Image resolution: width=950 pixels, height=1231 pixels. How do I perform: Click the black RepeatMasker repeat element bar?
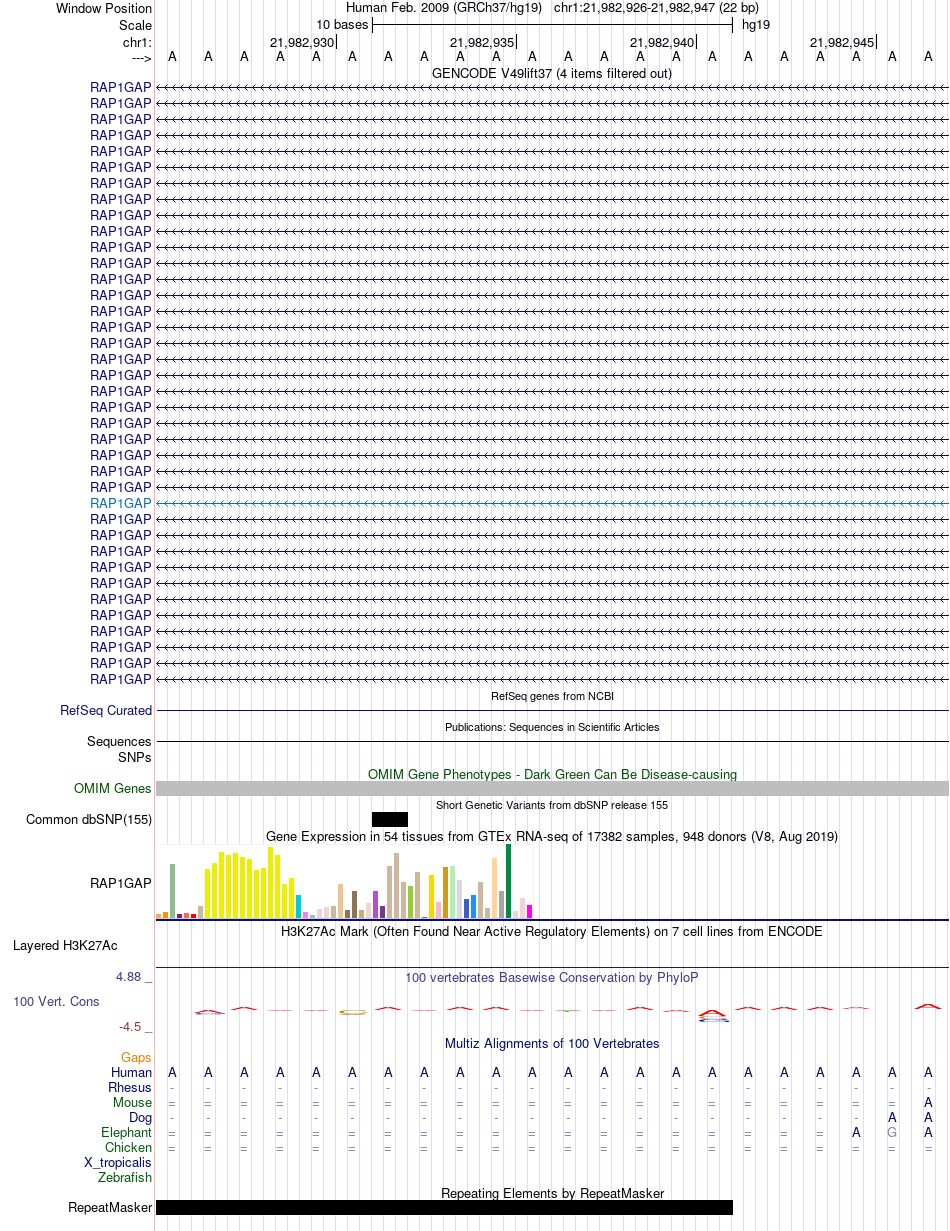(444, 1207)
